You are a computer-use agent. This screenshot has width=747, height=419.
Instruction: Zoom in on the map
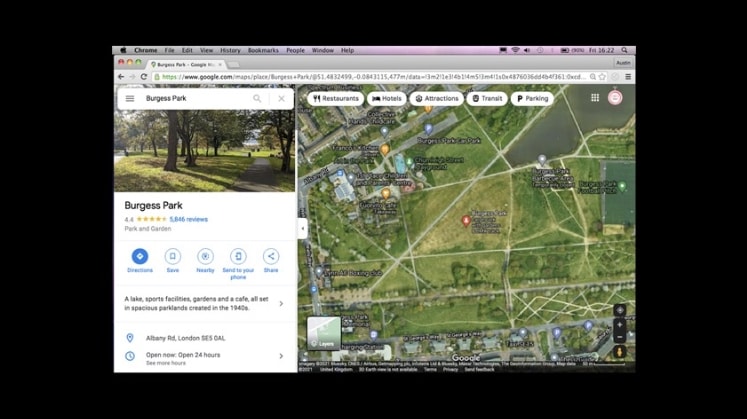point(620,325)
